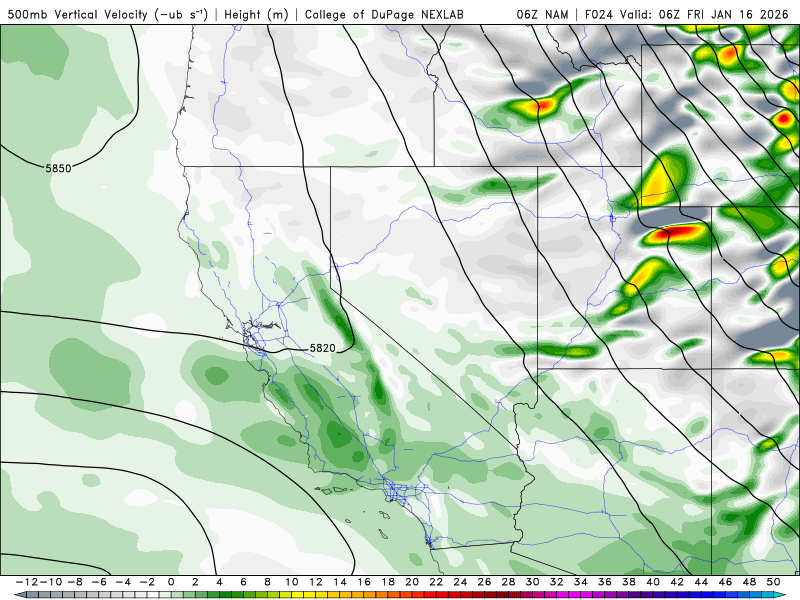Click the 12 value on the color scale
Image resolution: width=800 pixels, height=600 pixels.
[x=316, y=582]
